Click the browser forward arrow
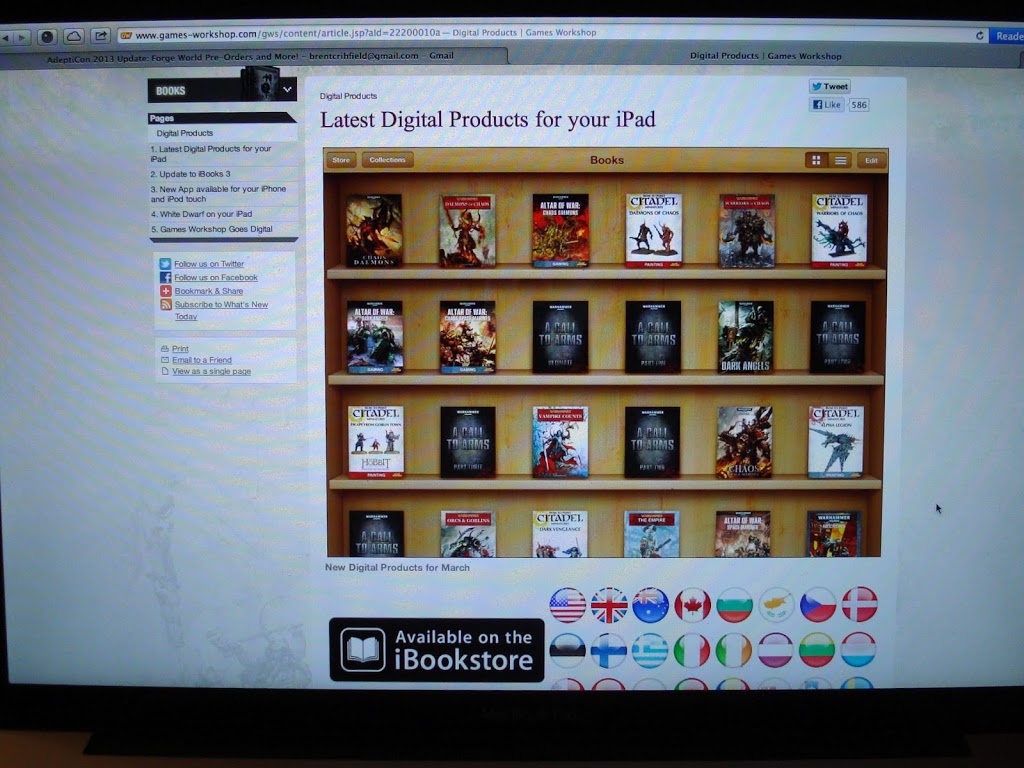 [21, 37]
